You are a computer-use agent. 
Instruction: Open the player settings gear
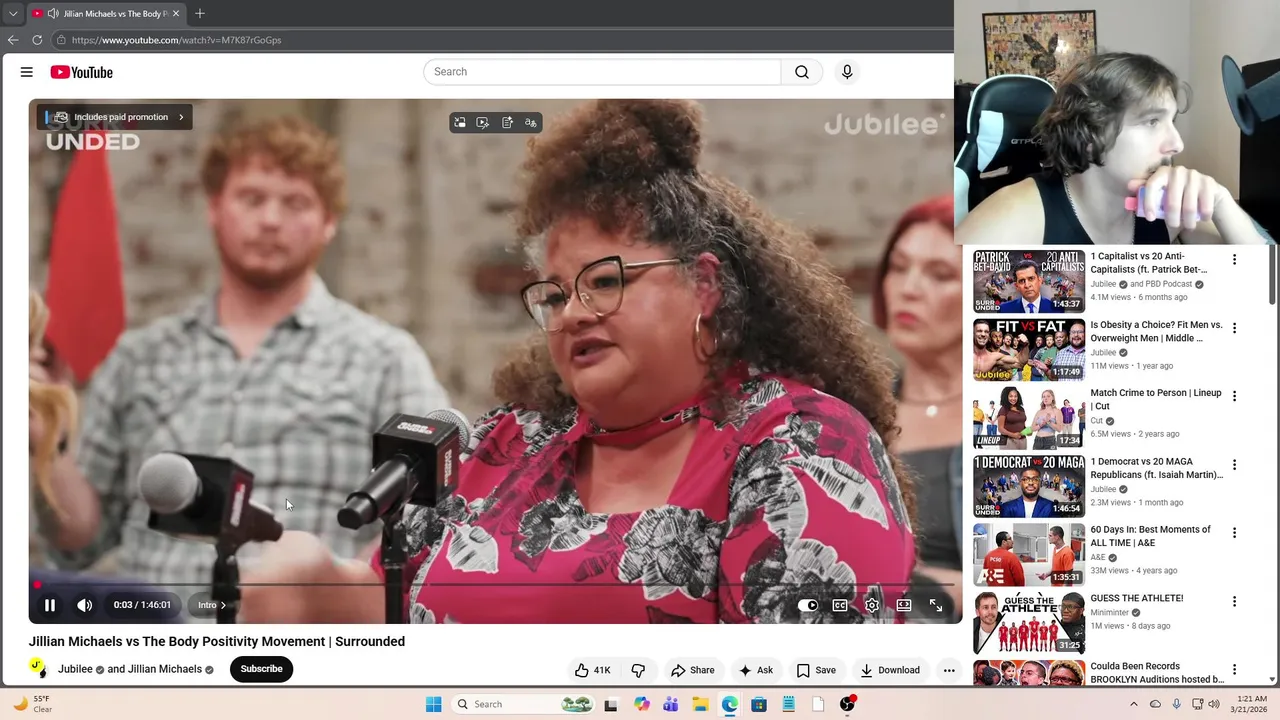(872, 605)
